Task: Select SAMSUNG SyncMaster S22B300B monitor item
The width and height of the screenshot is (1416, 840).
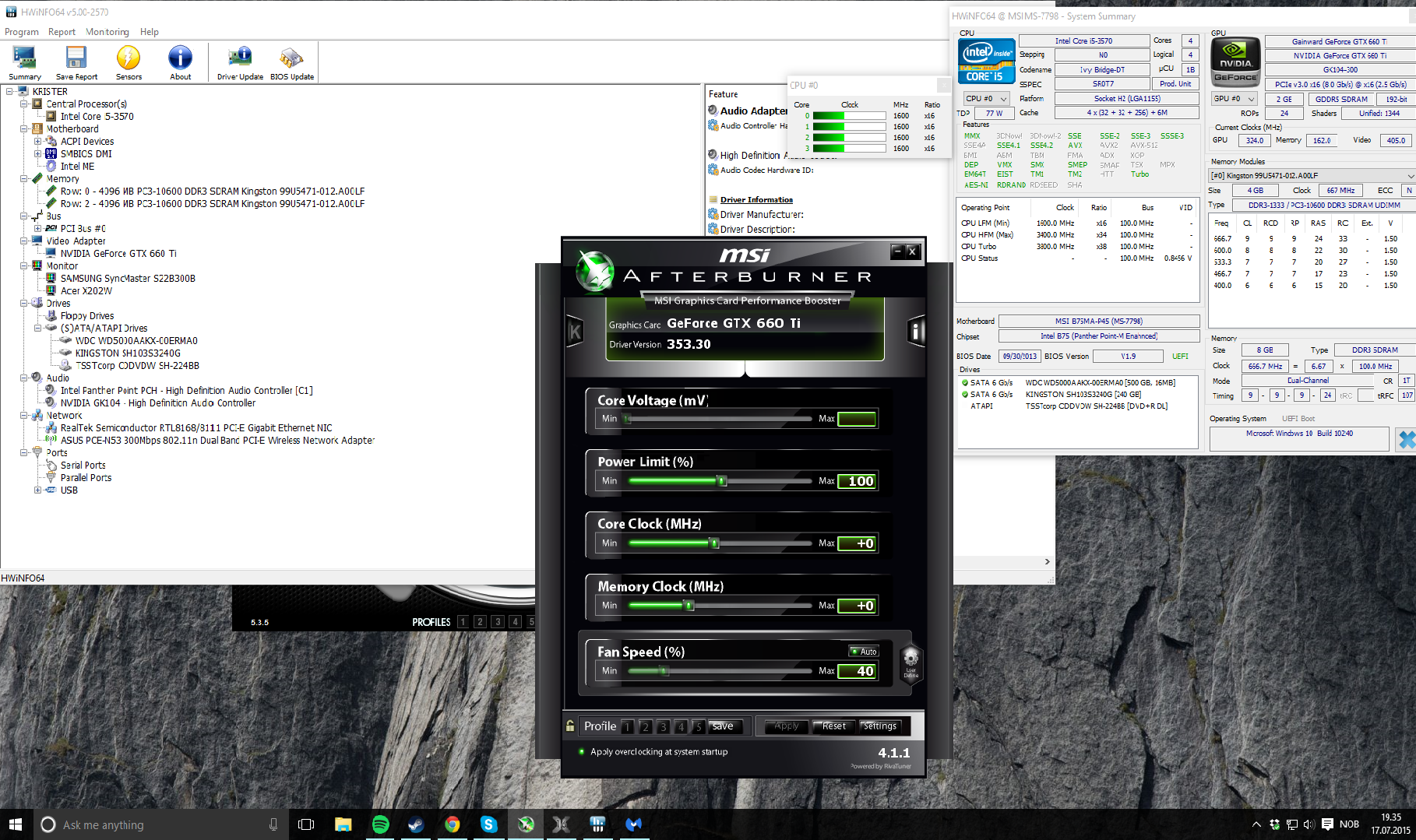Action: (128, 278)
